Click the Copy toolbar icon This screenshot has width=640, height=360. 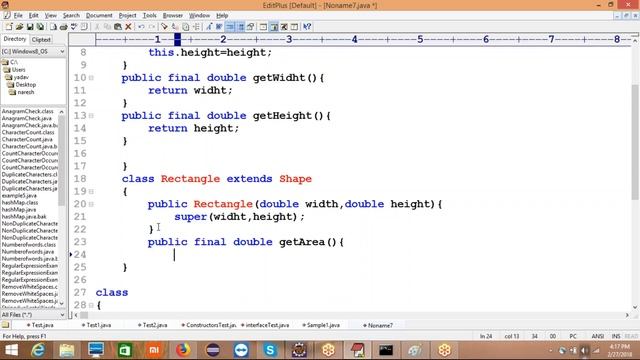click(107, 27)
